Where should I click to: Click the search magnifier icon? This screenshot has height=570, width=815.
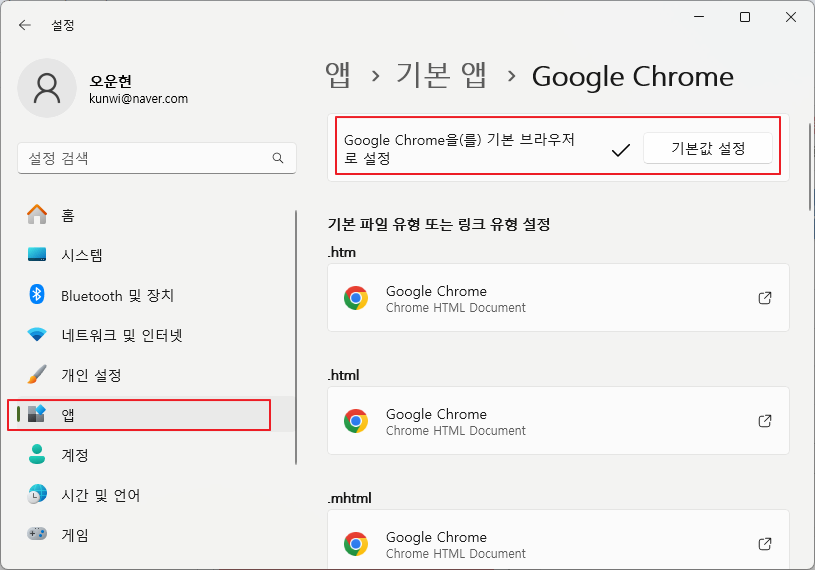coord(278,158)
